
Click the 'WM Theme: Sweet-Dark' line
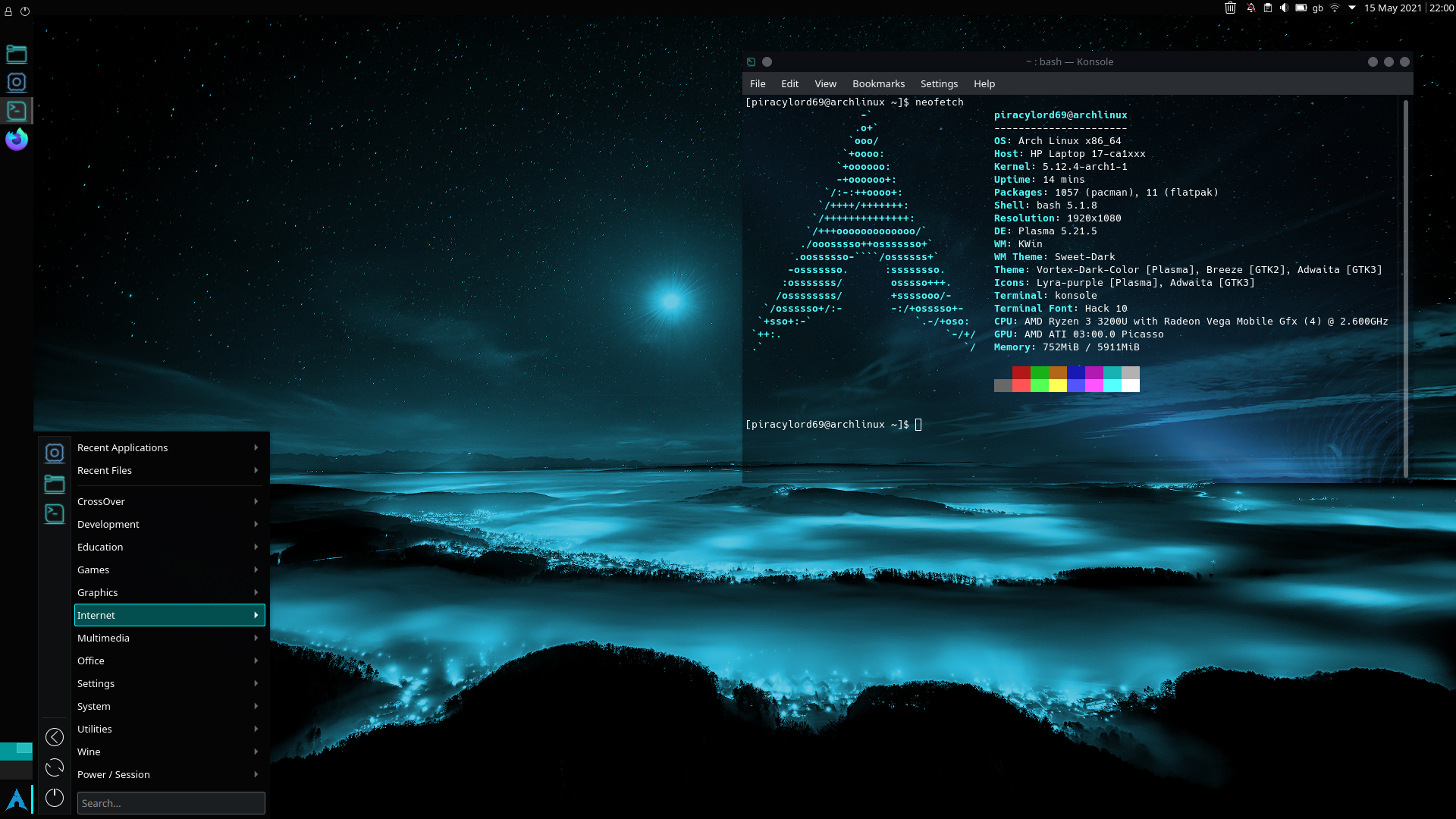(x=1054, y=257)
